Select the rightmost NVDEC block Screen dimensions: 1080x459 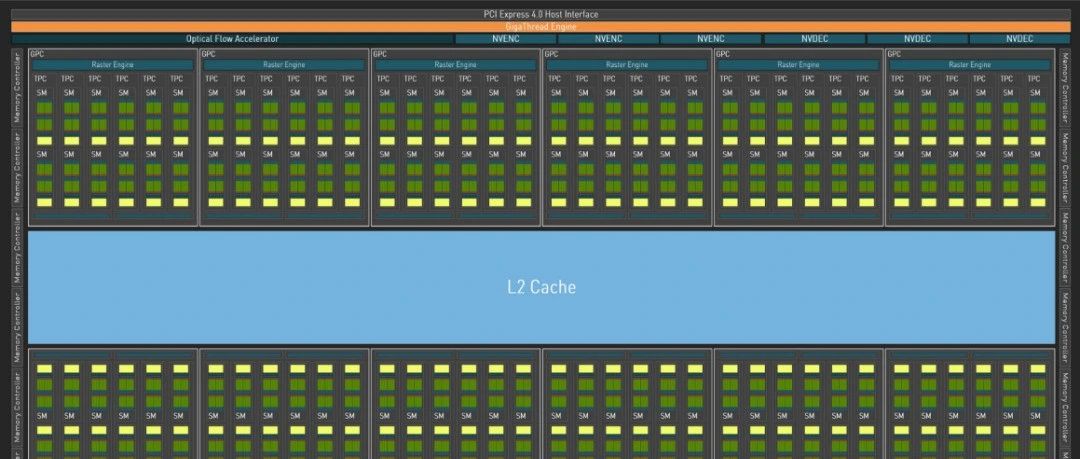1019,39
